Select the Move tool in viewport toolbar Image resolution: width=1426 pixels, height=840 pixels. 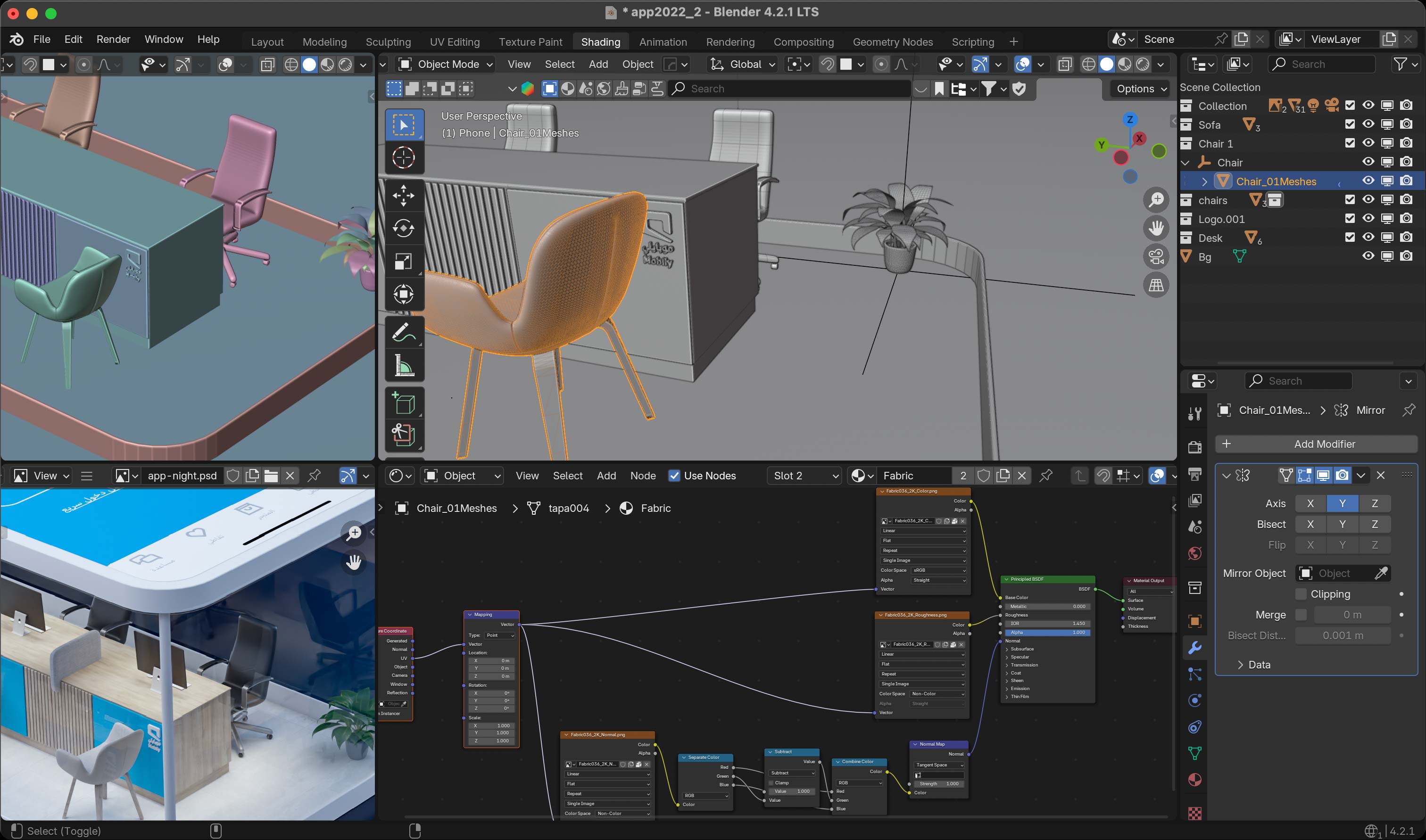403,195
